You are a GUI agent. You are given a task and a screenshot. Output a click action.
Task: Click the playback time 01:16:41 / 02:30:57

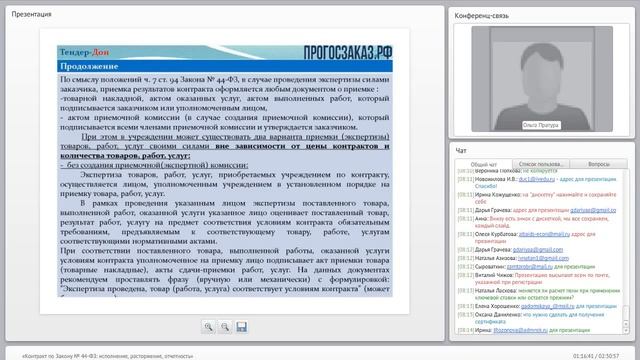pyautogui.click(x=596, y=356)
